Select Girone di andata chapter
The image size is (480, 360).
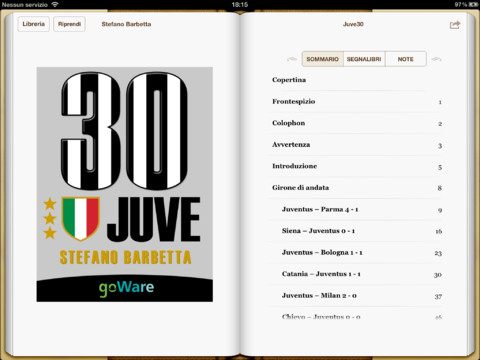pos(355,188)
